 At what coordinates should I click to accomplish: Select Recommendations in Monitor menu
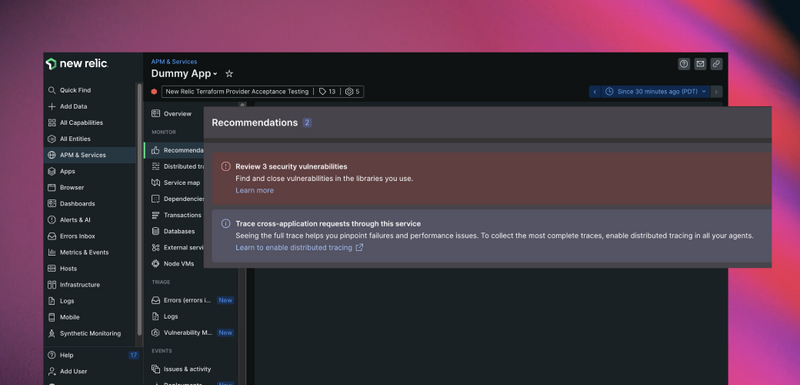click(174, 150)
